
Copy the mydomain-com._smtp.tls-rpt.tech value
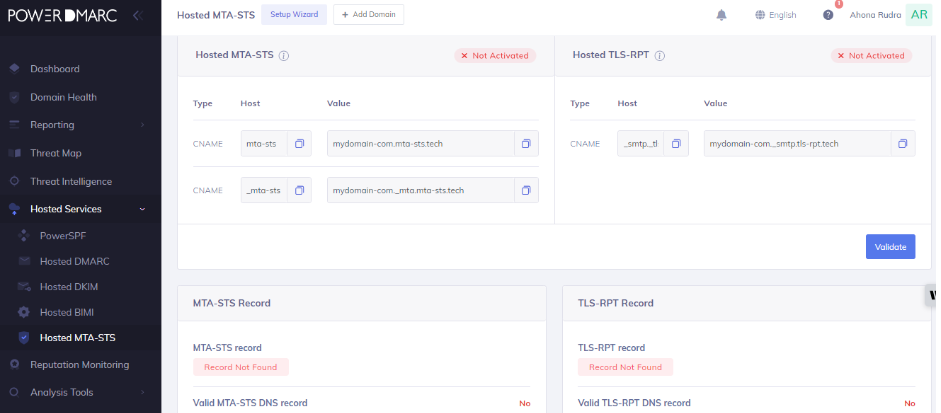click(902, 144)
